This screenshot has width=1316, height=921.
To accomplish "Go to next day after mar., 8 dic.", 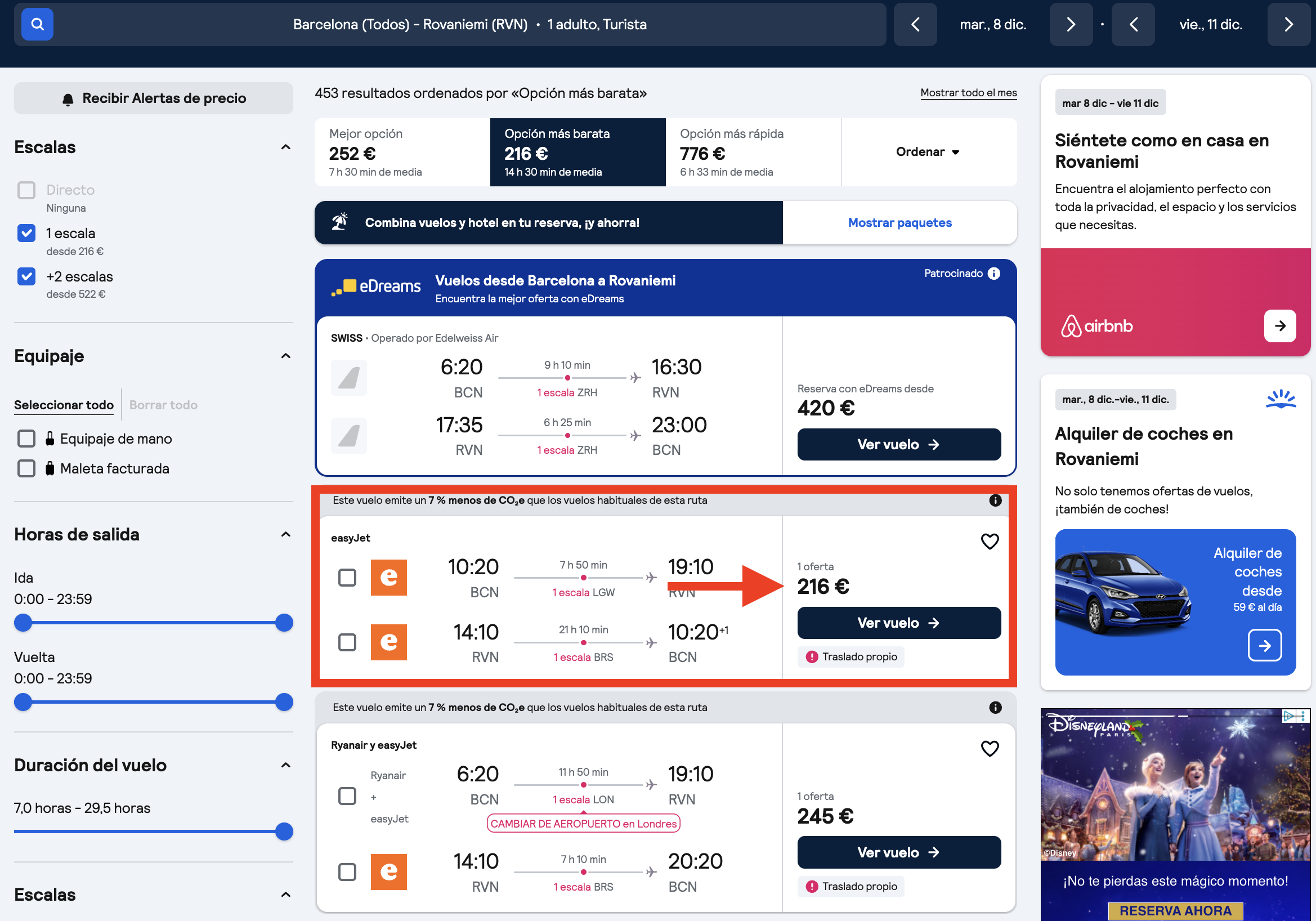I will (1070, 24).
